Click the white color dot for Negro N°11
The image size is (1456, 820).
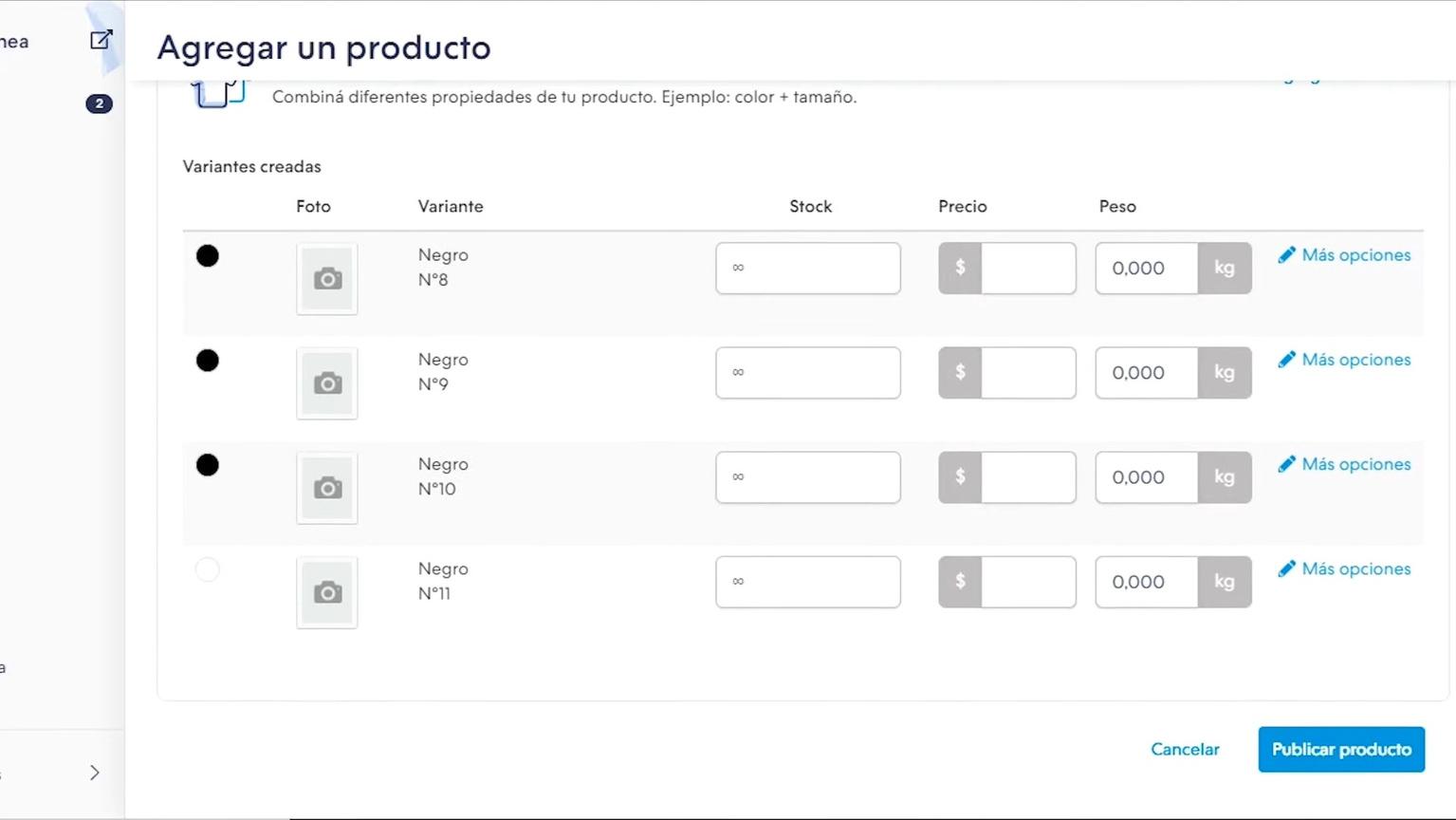coord(208,569)
